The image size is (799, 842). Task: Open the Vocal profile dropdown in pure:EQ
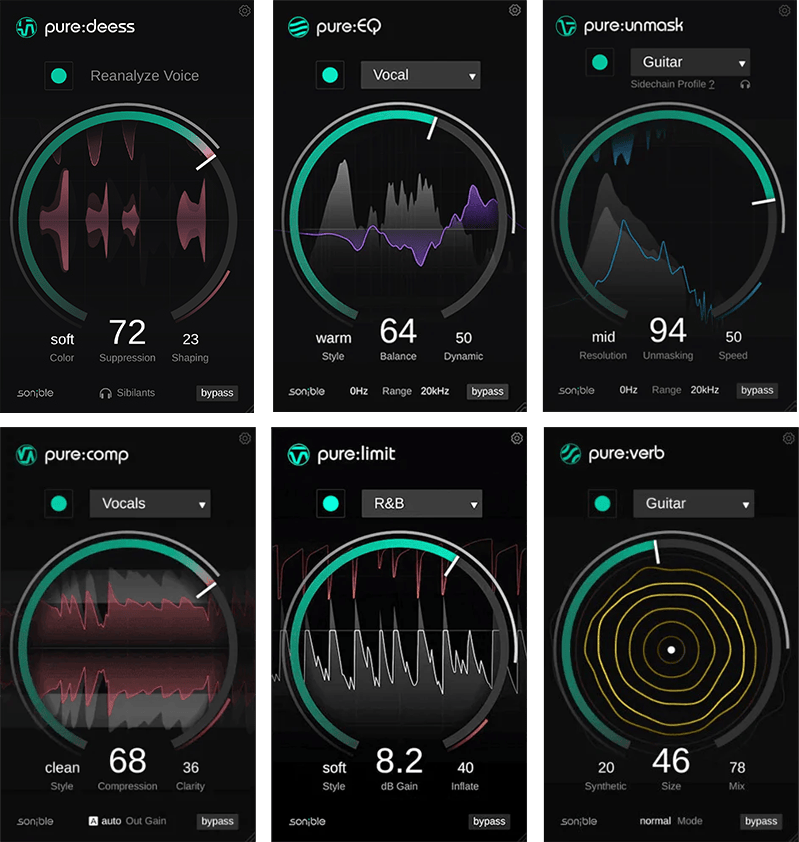point(420,75)
